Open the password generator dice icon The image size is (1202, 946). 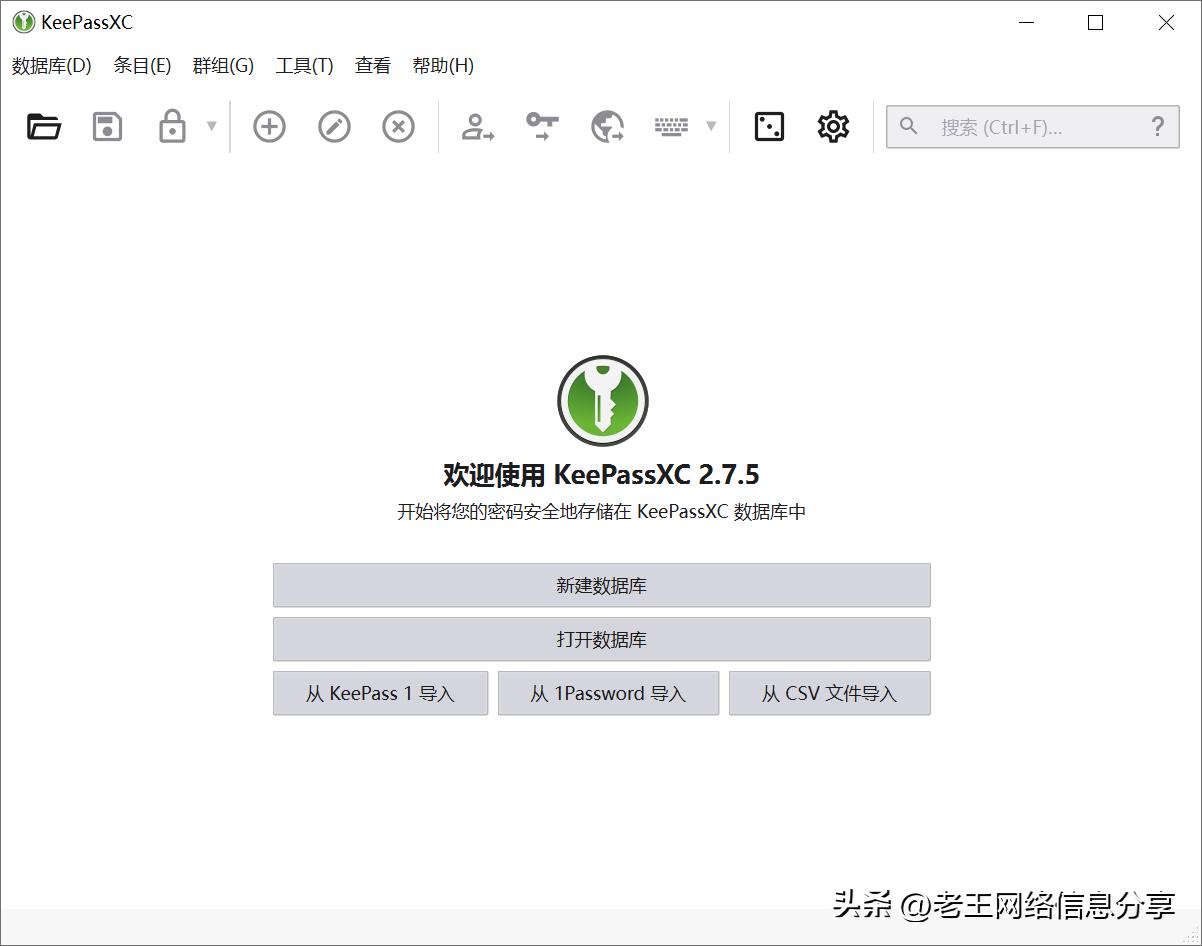pyautogui.click(x=768, y=126)
